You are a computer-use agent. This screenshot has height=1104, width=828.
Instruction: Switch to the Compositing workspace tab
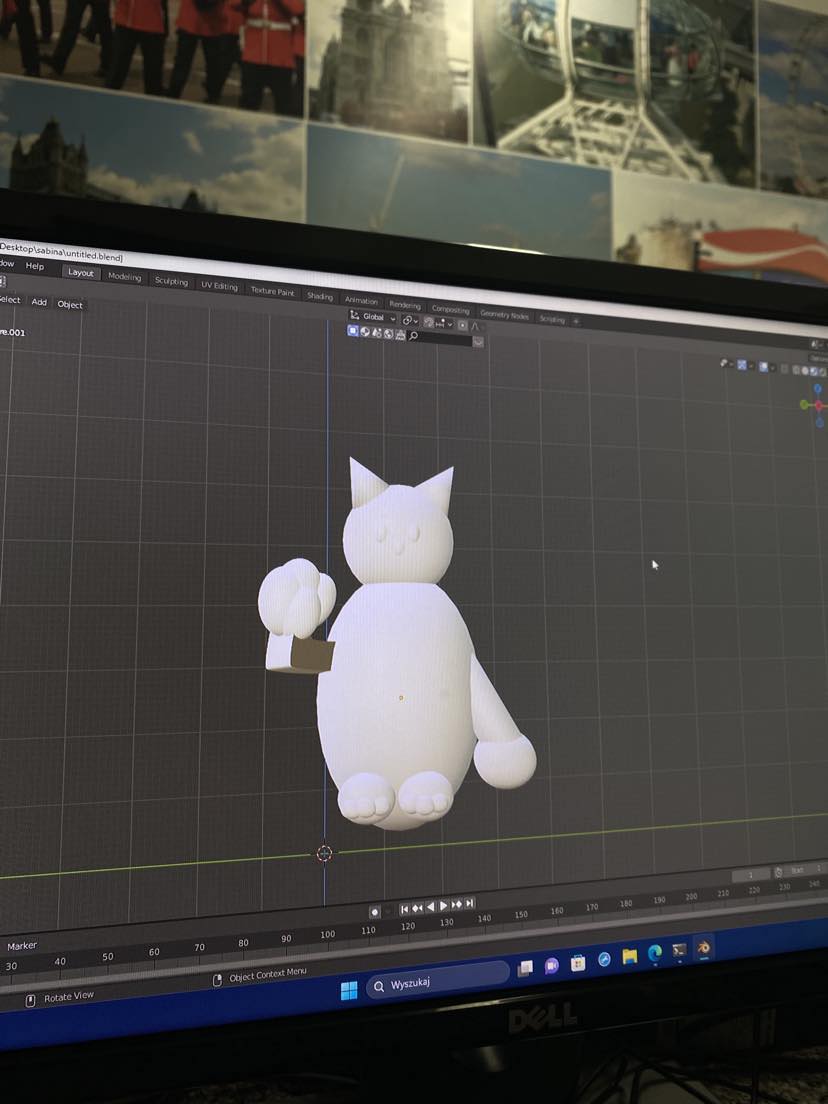coord(450,309)
